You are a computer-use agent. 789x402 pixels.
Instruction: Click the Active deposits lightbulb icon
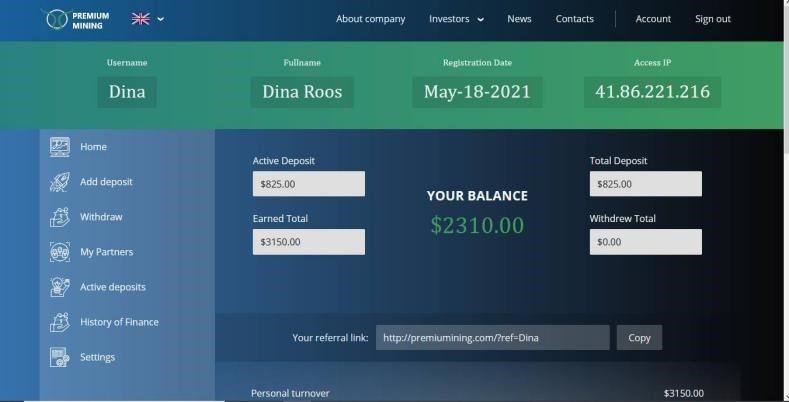tap(60, 287)
